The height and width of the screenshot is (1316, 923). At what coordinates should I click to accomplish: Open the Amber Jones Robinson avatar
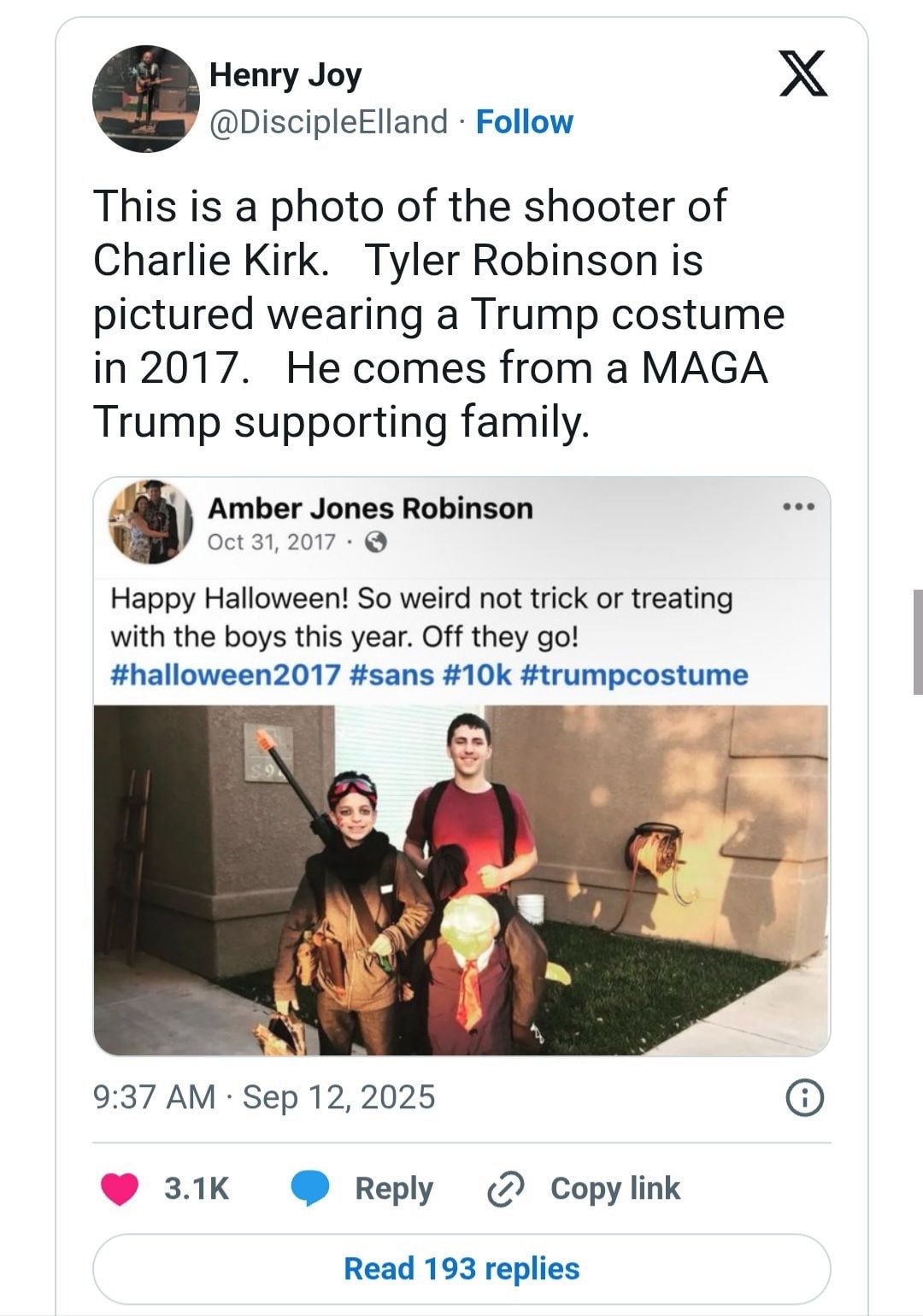coord(150,521)
